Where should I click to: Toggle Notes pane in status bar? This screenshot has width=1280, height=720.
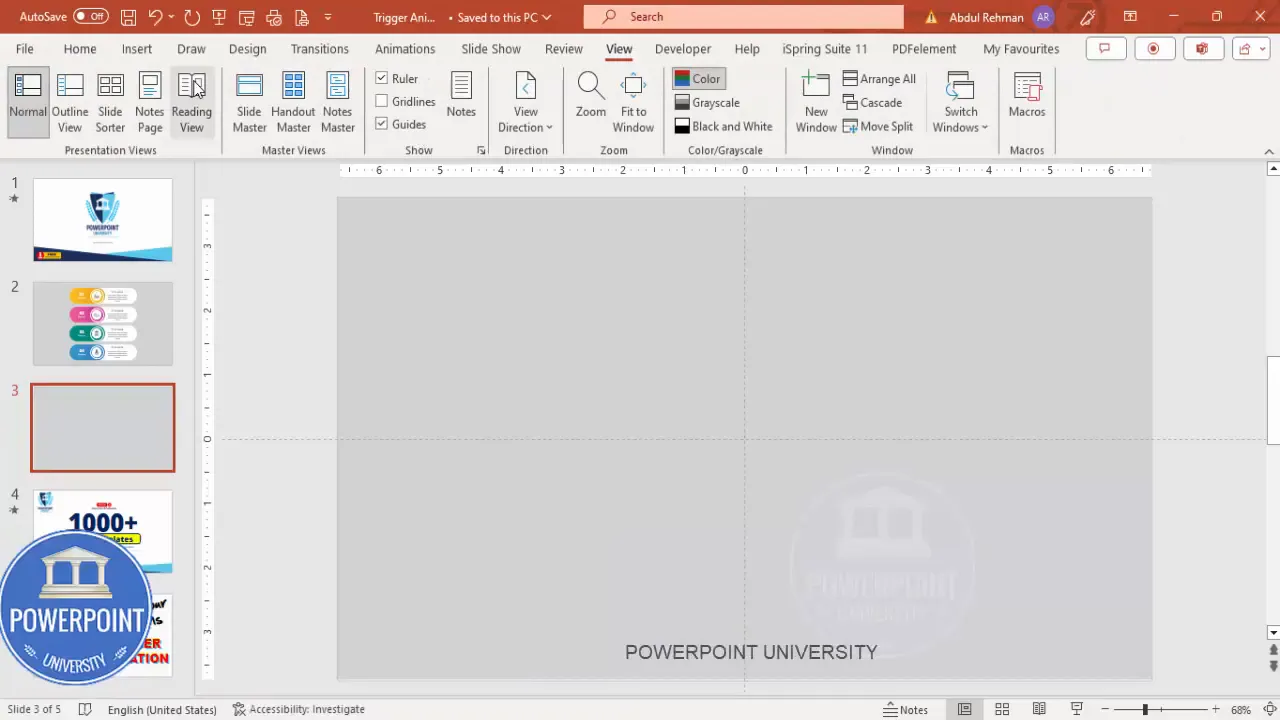tap(906, 709)
